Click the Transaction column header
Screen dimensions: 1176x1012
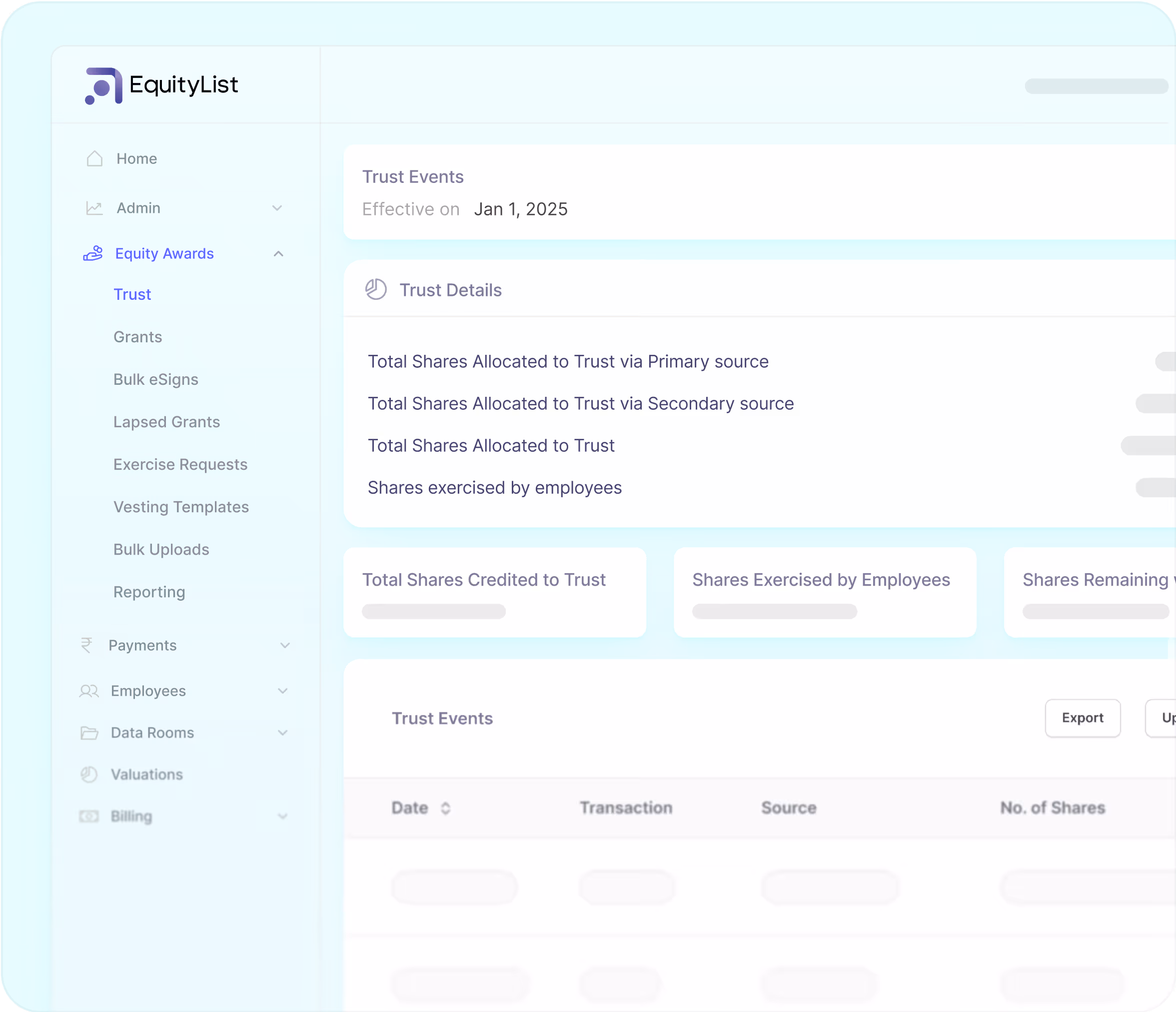626,808
